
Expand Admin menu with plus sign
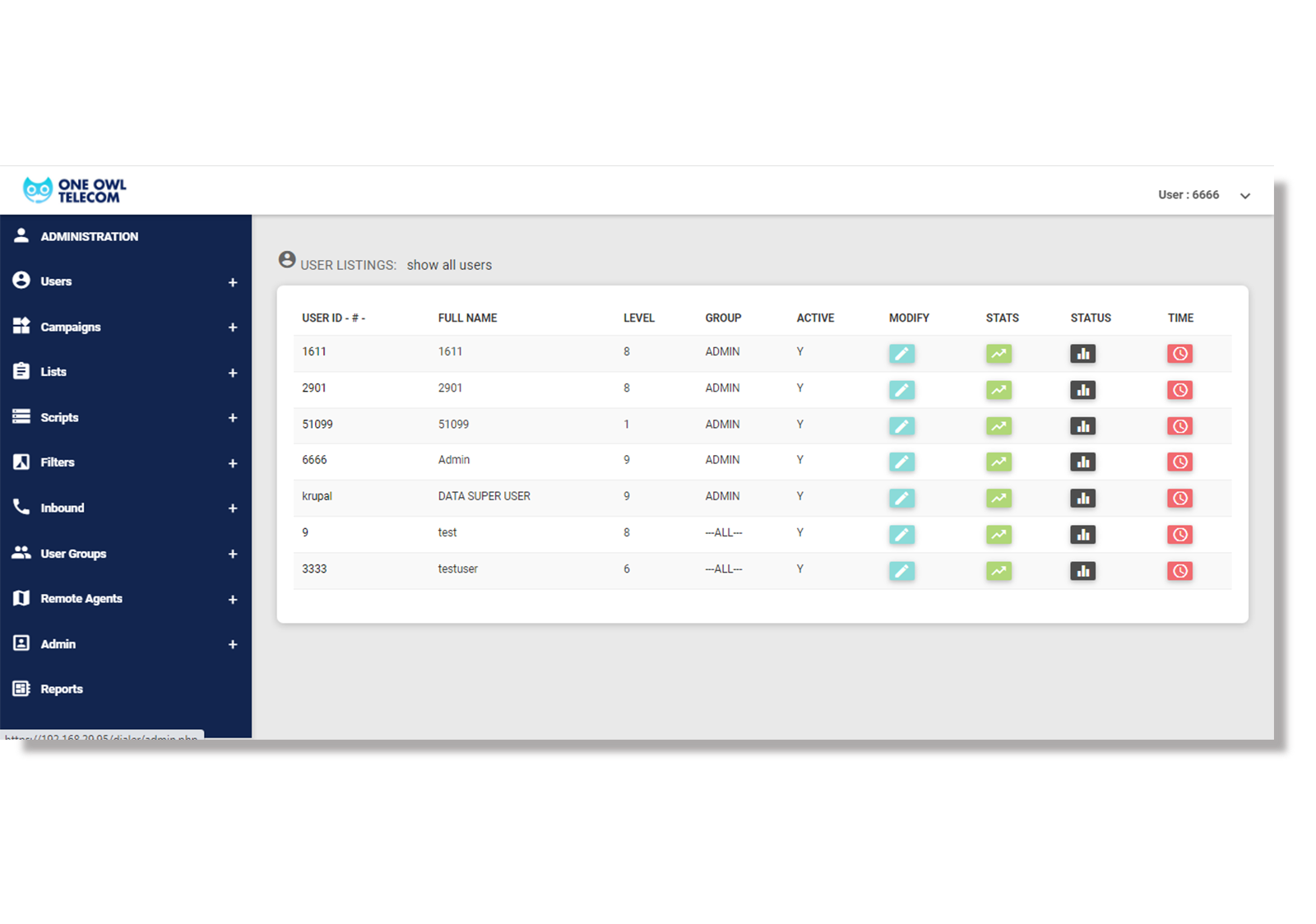pyautogui.click(x=233, y=644)
